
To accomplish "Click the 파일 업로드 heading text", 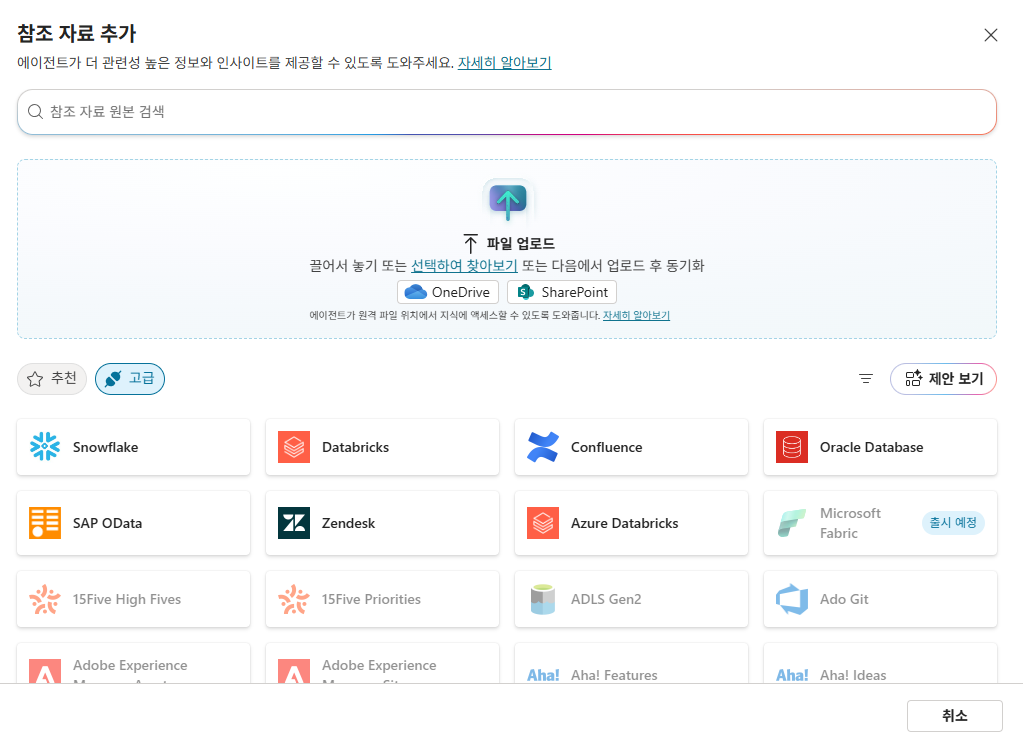I will click(x=521, y=244).
